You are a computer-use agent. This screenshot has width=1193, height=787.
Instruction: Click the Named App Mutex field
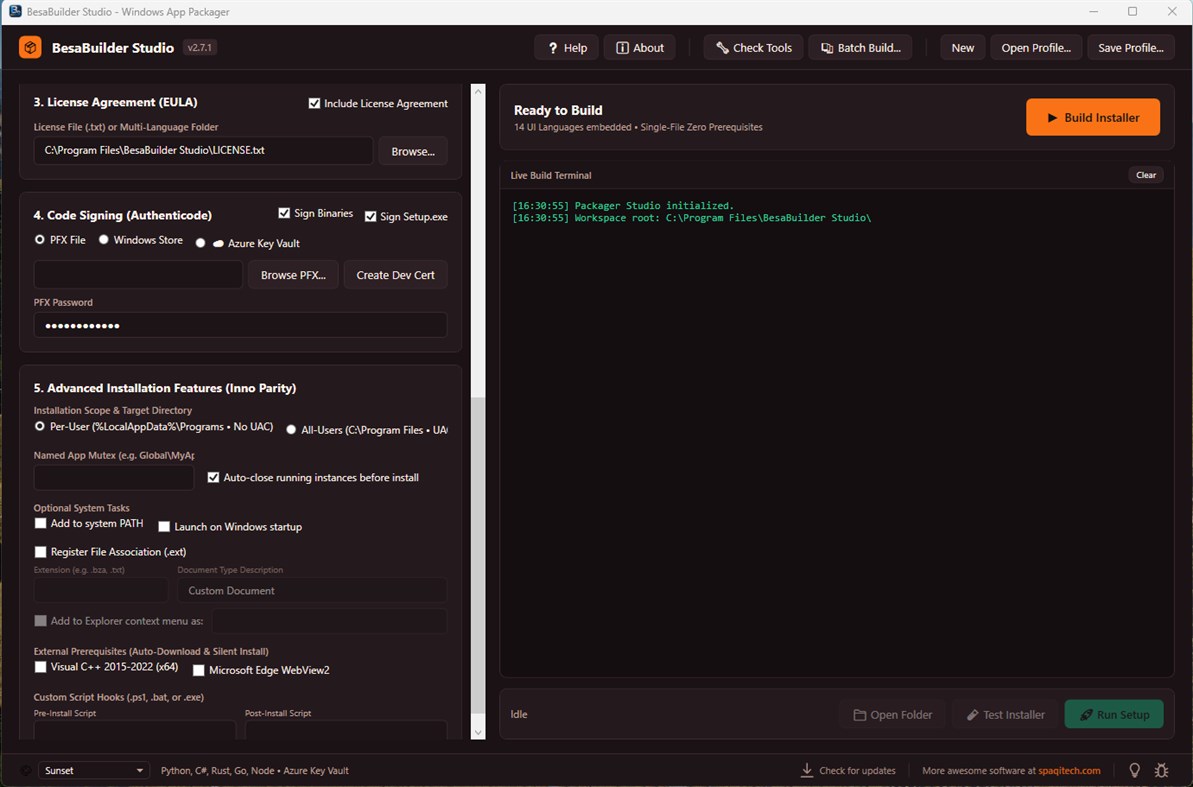pyautogui.click(x=114, y=478)
